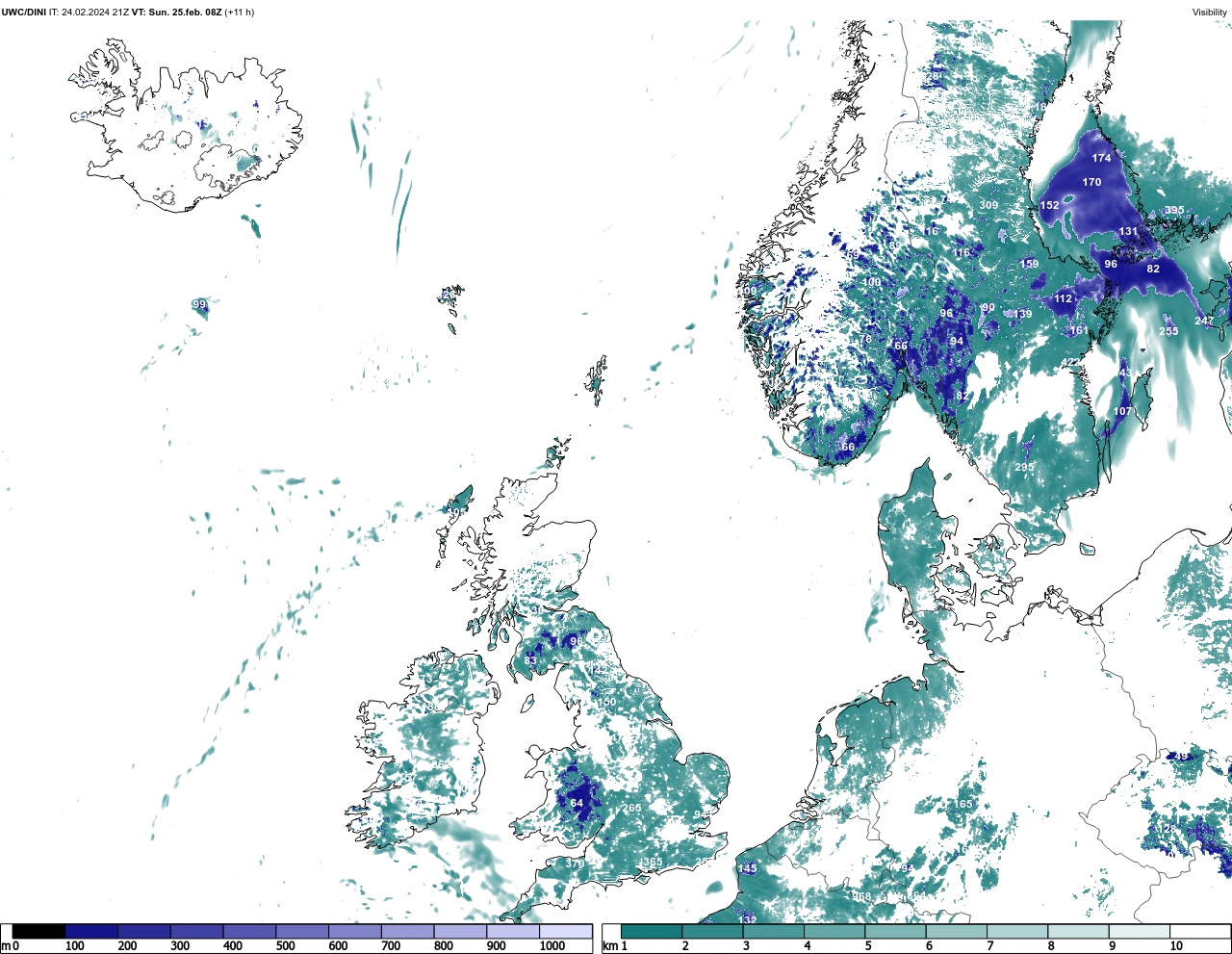Click the 'Visibility' title label
1232x954 pixels.
pyautogui.click(x=1210, y=13)
